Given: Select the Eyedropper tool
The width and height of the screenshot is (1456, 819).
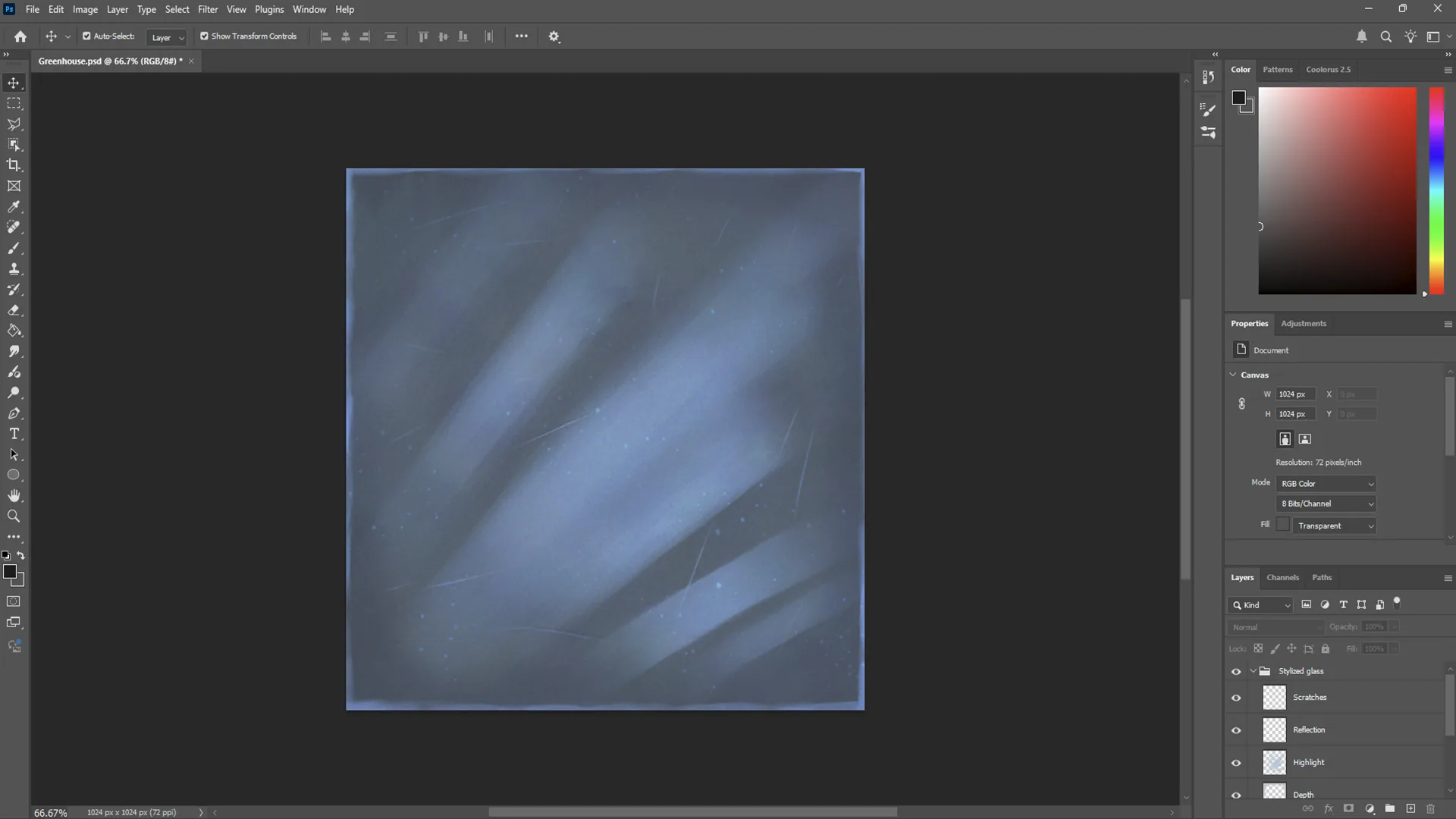Looking at the screenshot, I should tap(14, 206).
